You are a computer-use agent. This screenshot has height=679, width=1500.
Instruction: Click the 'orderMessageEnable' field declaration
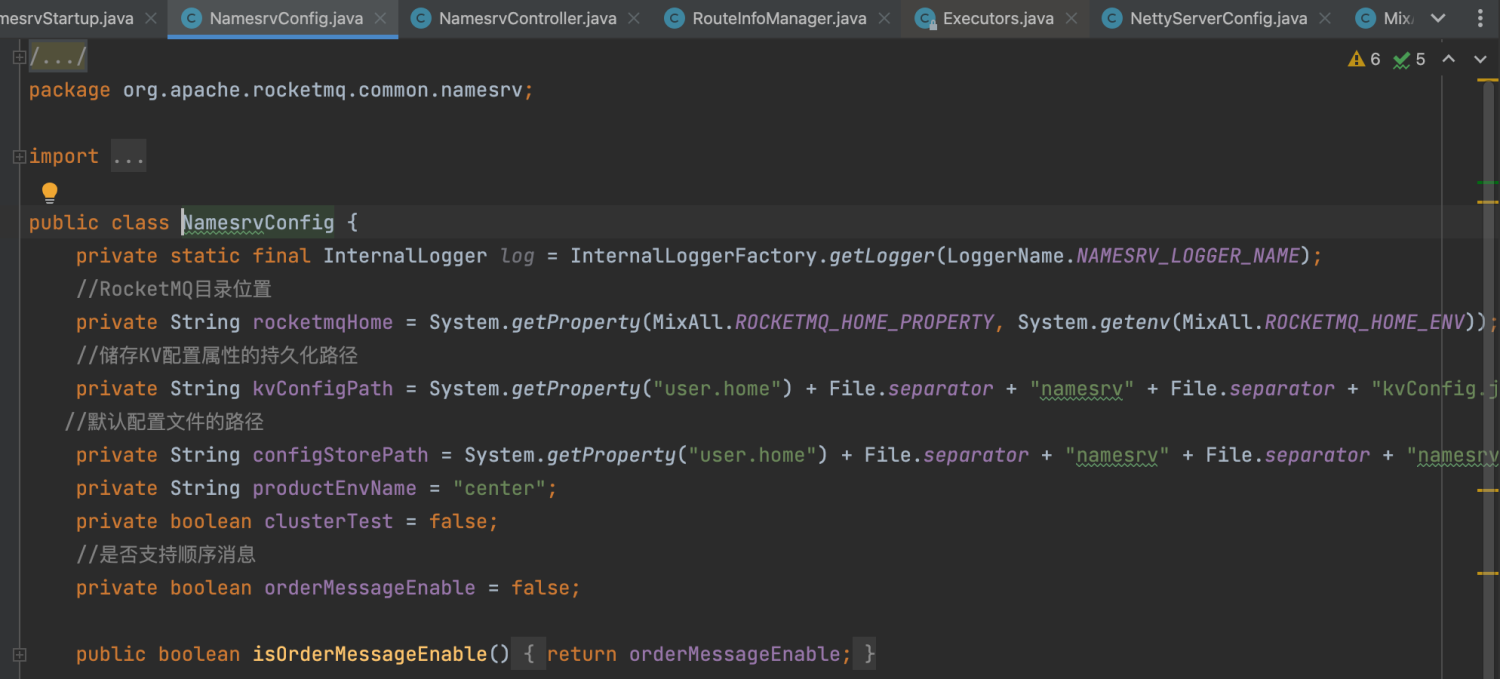(x=370, y=588)
